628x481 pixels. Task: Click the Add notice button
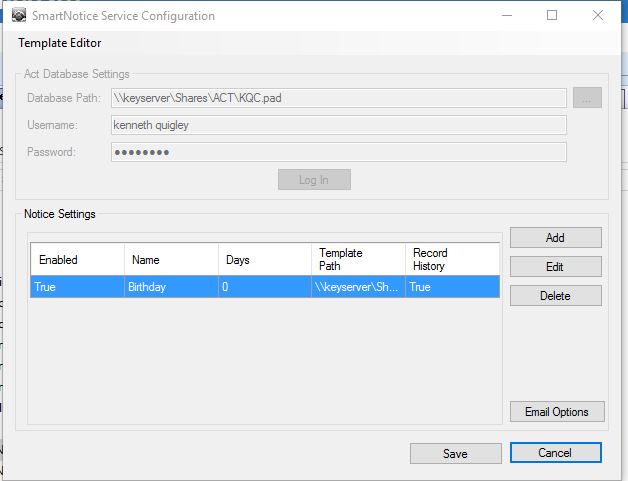[556, 237]
